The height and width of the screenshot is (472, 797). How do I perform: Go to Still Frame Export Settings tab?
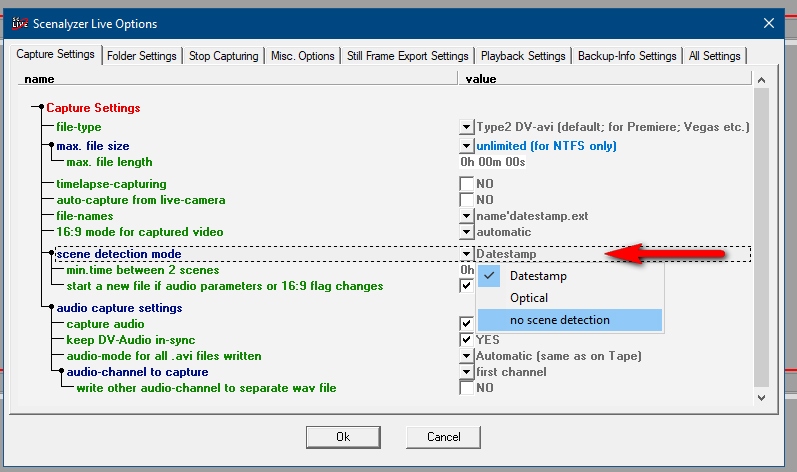click(408, 55)
